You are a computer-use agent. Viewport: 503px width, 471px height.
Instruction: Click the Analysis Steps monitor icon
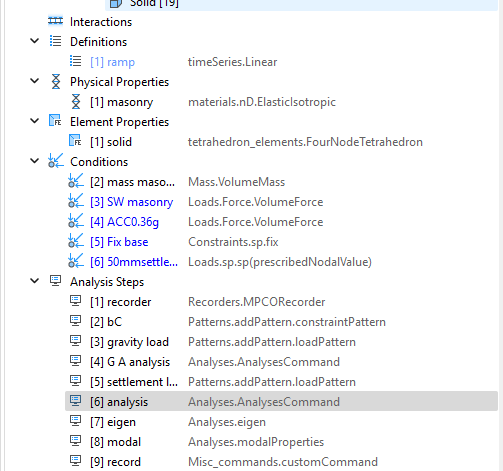55,281
